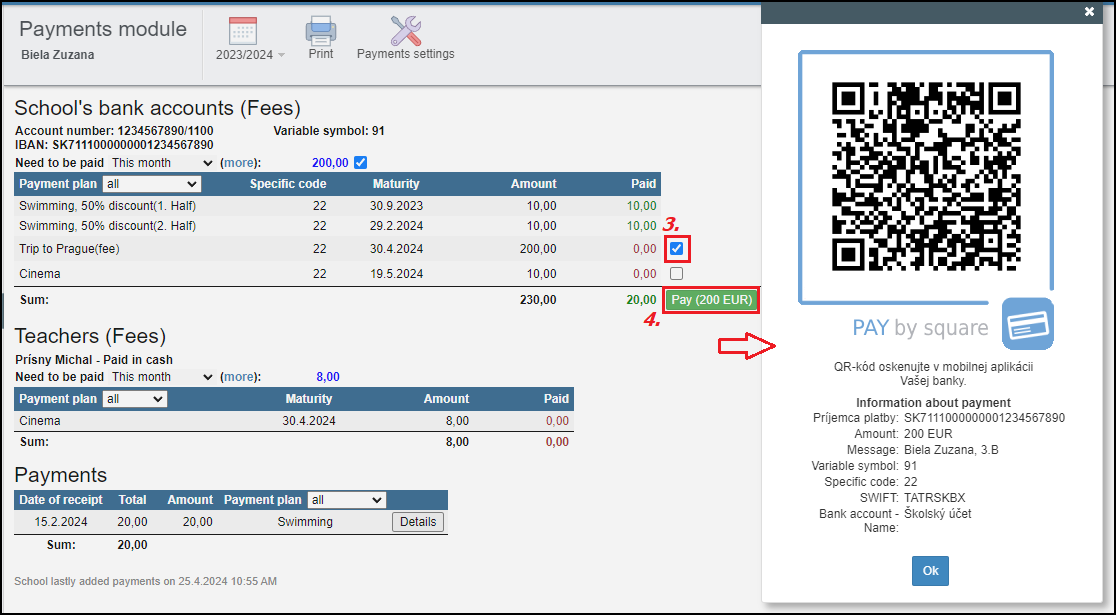This screenshot has height=615, width=1116.
Task: Click 'Cinema' in the School's accounts table
Action: (x=40, y=274)
